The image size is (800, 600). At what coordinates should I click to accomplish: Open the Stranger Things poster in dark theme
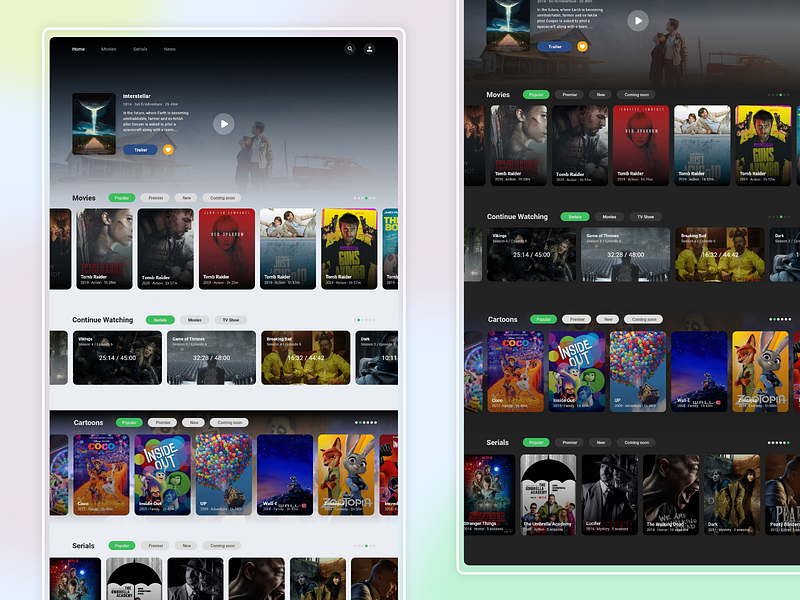coord(490,495)
